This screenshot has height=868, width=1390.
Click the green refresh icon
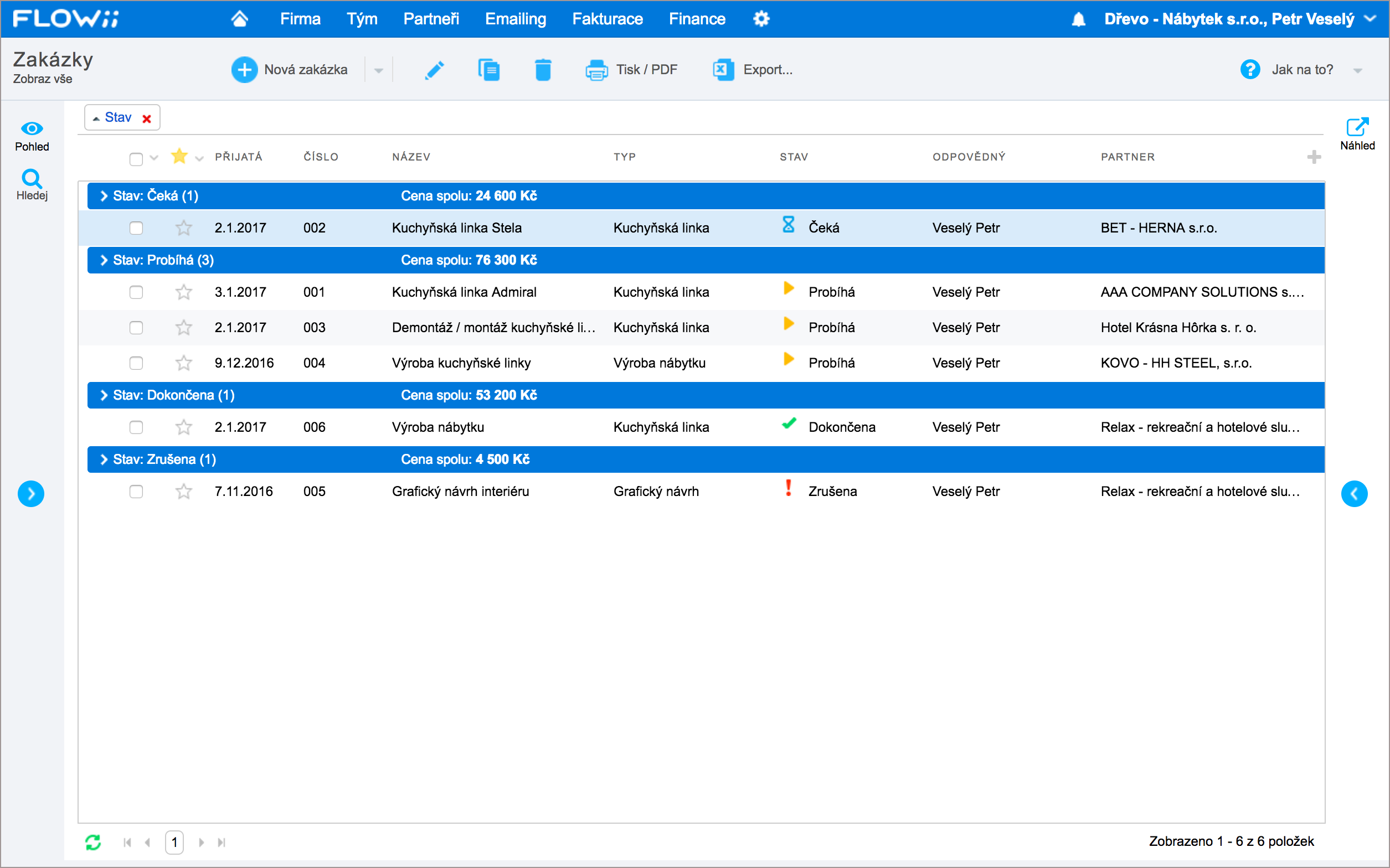tap(93, 842)
